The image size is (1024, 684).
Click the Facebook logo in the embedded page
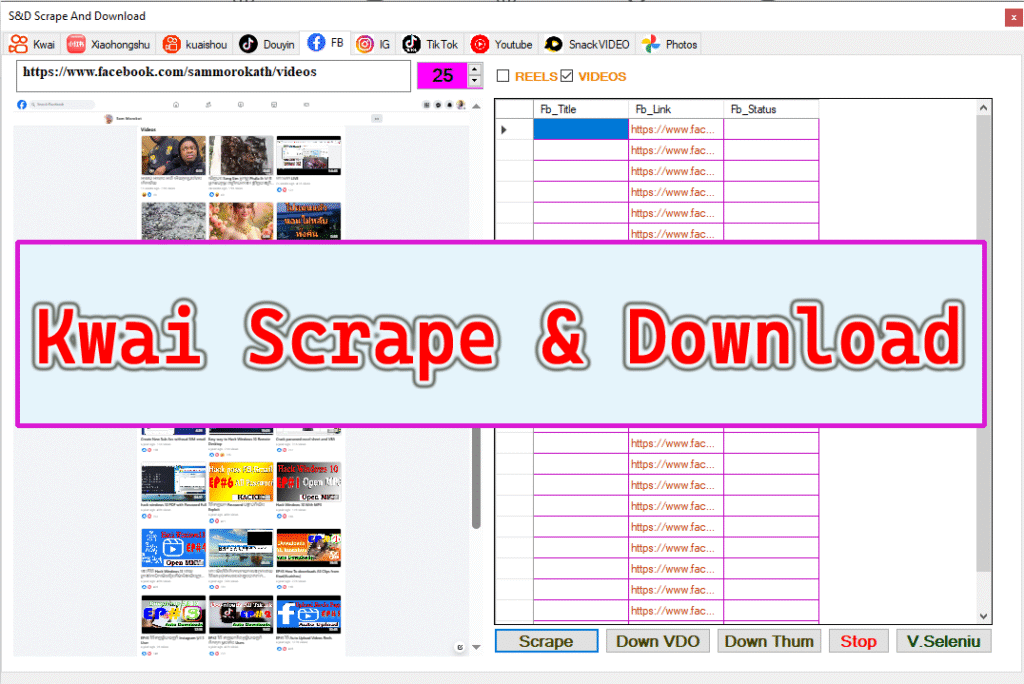[x=22, y=105]
